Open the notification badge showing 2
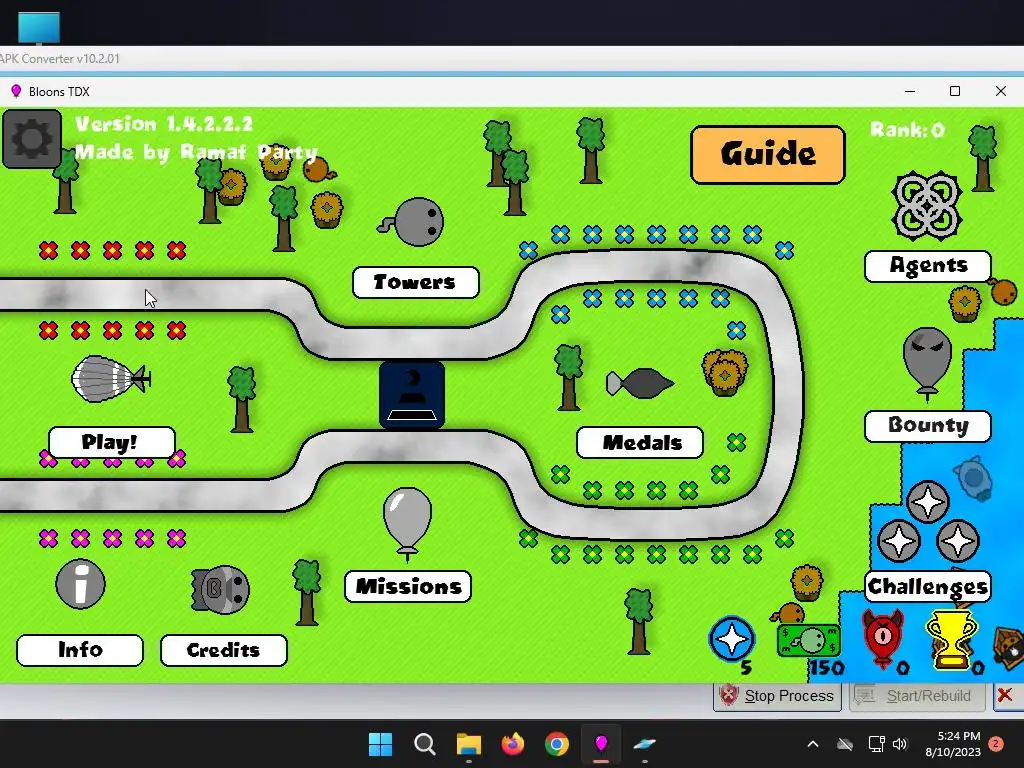Image resolution: width=1024 pixels, height=768 pixels. [x=996, y=744]
